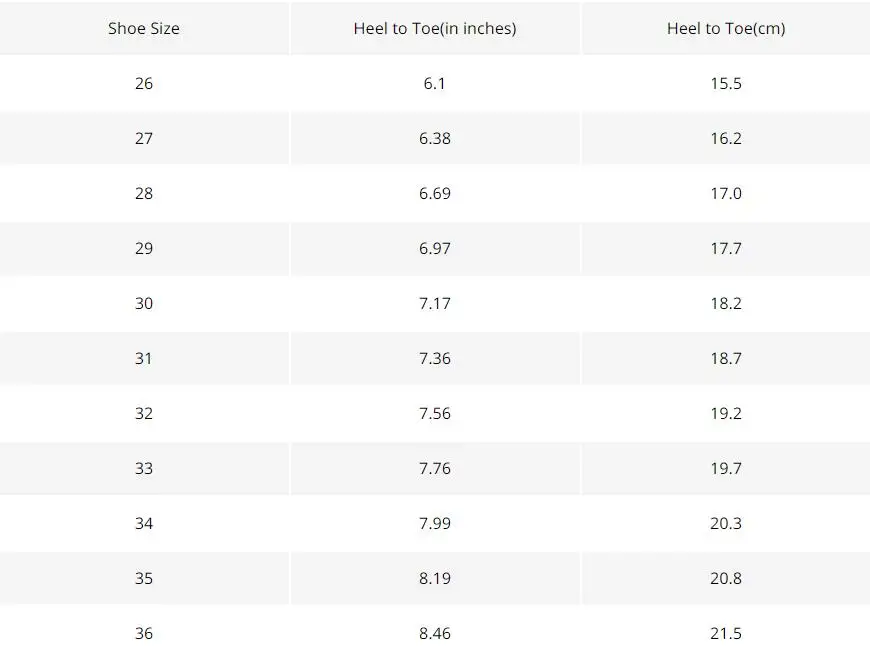The width and height of the screenshot is (870, 659).
Task: Click the 7.99 inches value
Action: click(435, 523)
